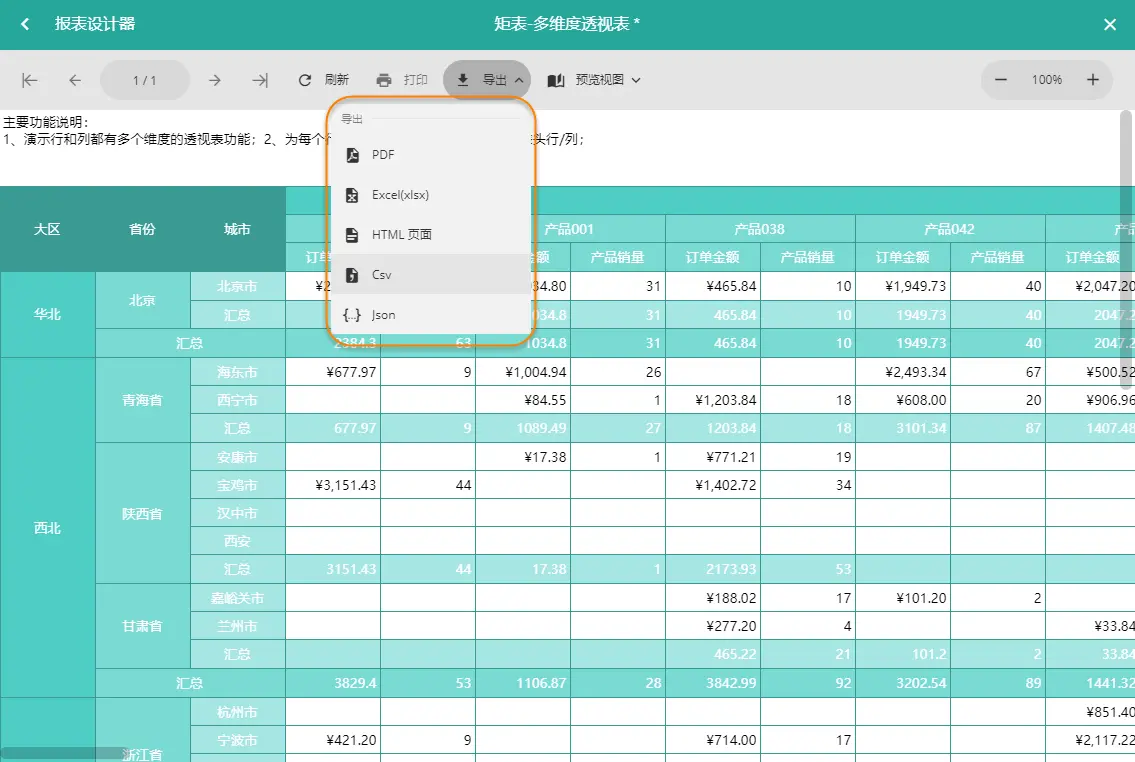Select HTML 页面 export option
1135x762 pixels.
431,234
